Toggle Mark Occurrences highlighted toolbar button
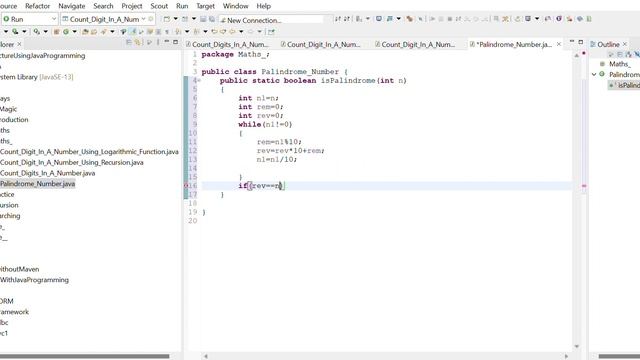Screen dimensions: 640x360 click(x=133, y=31)
